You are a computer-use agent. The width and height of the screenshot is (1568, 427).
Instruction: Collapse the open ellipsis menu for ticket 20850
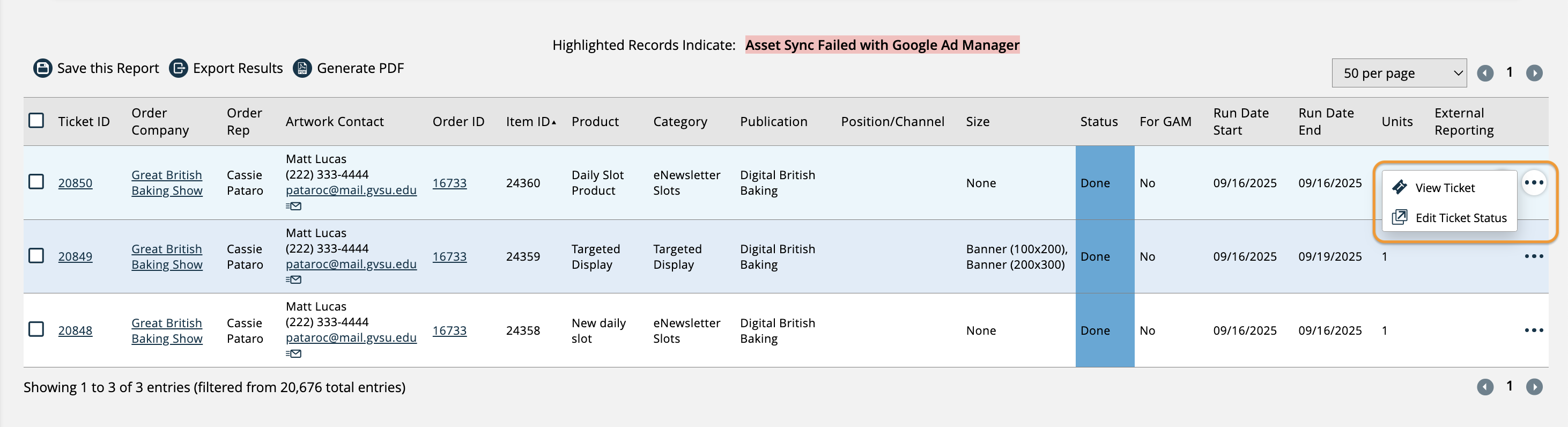[1533, 183]
